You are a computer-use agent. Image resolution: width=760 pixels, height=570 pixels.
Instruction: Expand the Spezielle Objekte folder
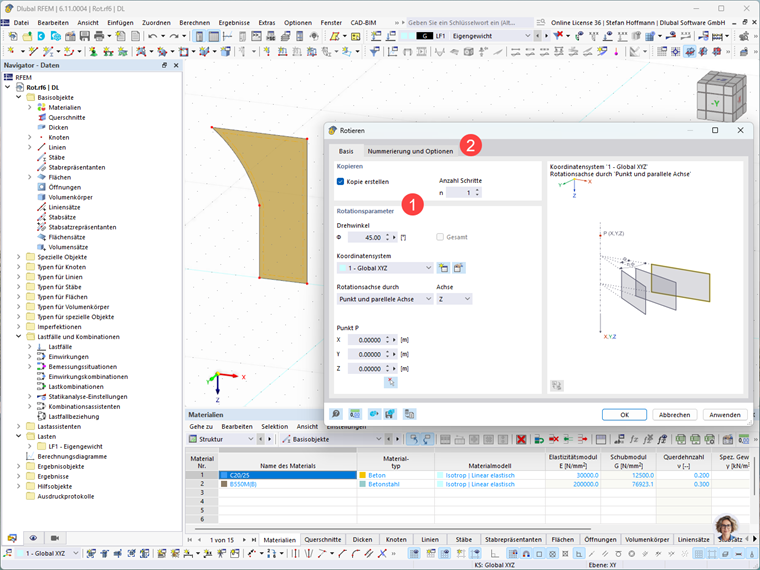pos(18,257)
